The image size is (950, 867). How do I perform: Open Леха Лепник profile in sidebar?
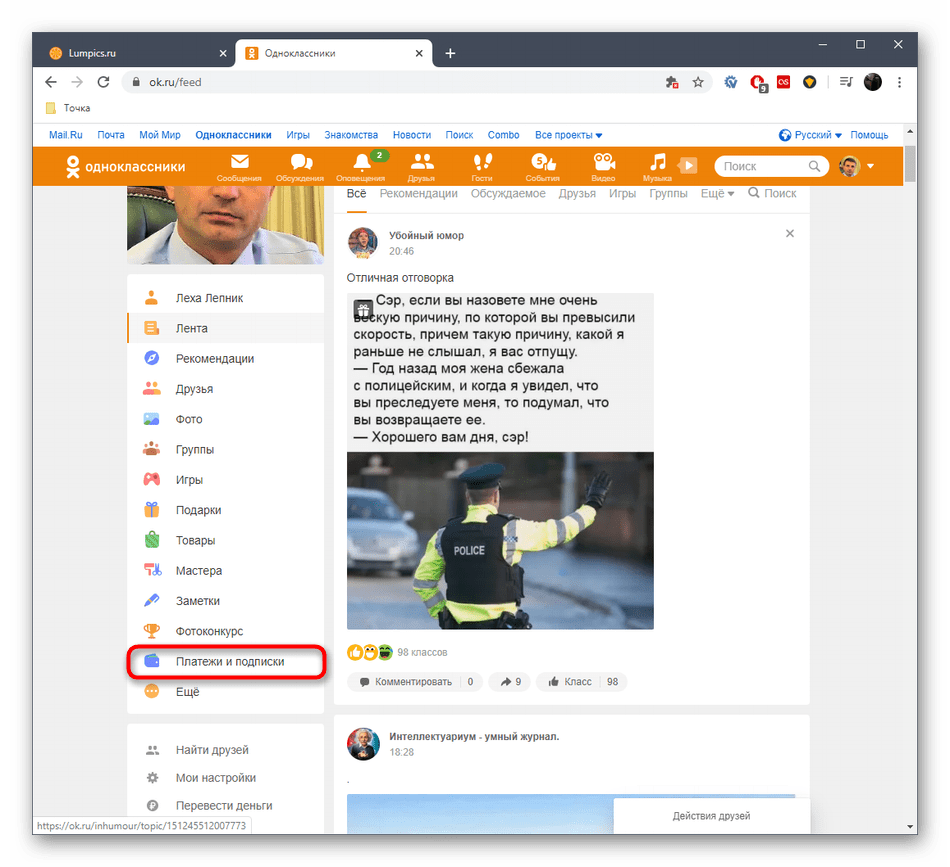pos(225,297)
